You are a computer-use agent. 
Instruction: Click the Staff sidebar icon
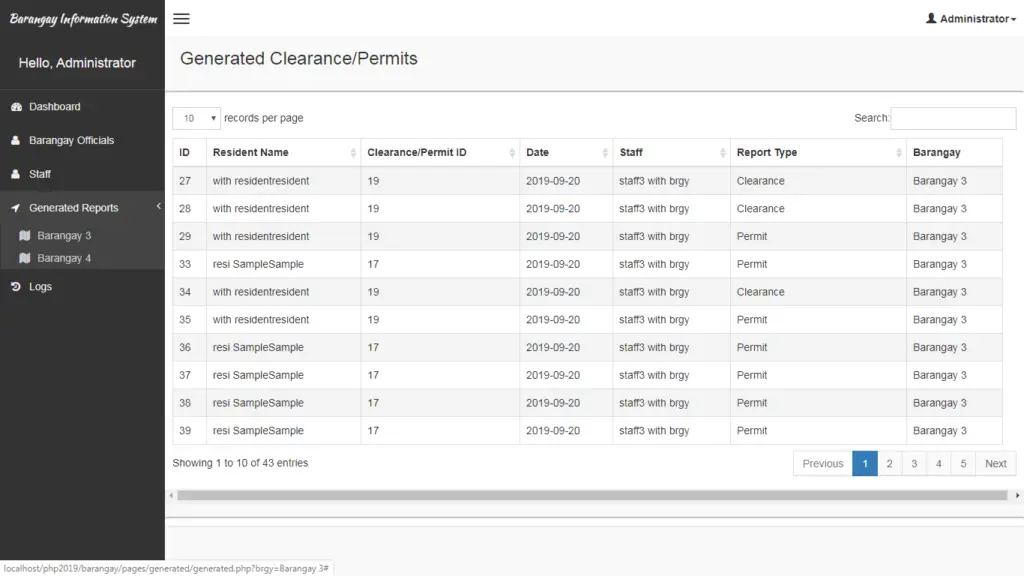pos(15,173)
